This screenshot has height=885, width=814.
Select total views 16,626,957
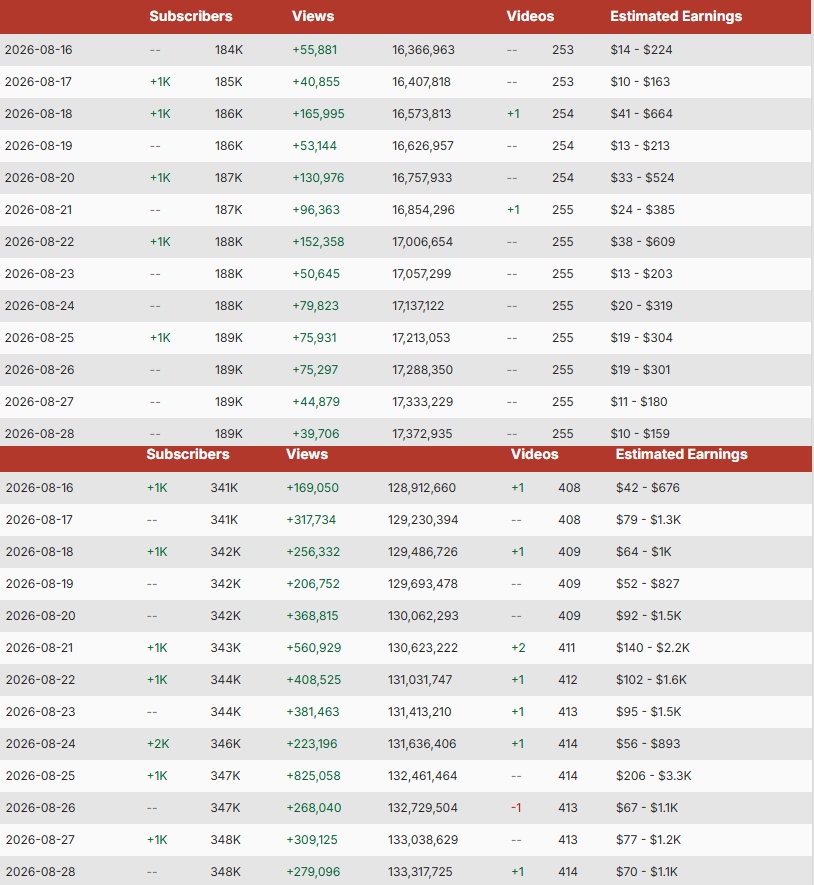pyautogui.click(x=423, y=146)
